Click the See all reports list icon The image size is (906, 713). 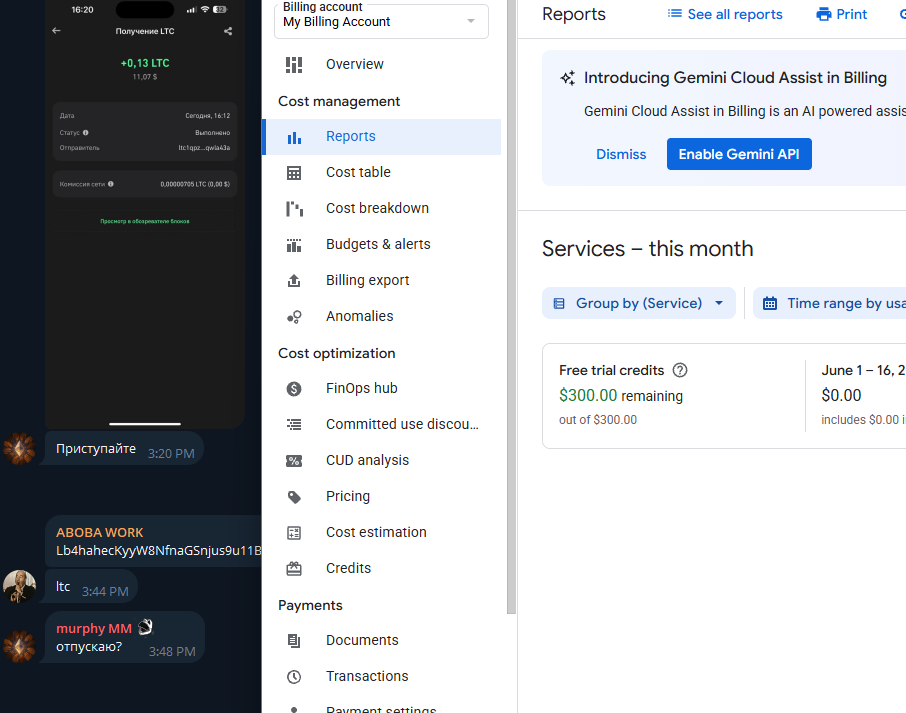click(x=674, y=13)
